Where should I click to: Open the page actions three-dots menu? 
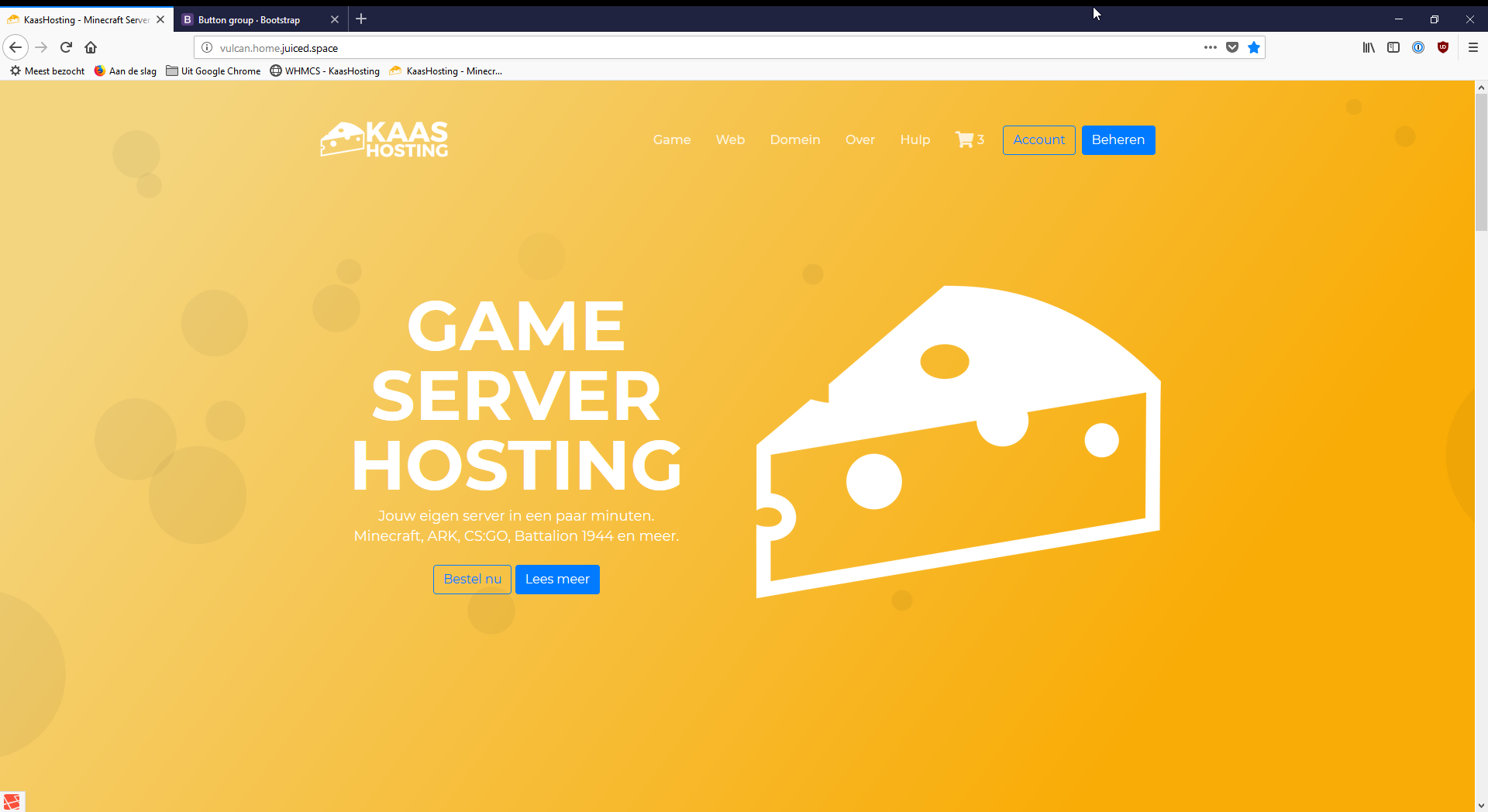pos(1210,47)
